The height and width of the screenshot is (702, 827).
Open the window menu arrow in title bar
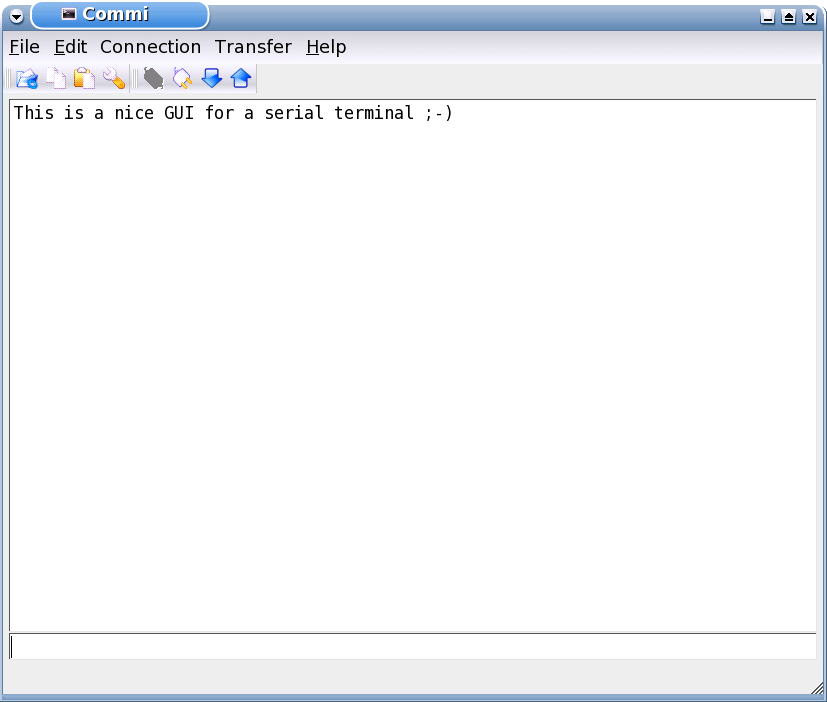(16, 17)
